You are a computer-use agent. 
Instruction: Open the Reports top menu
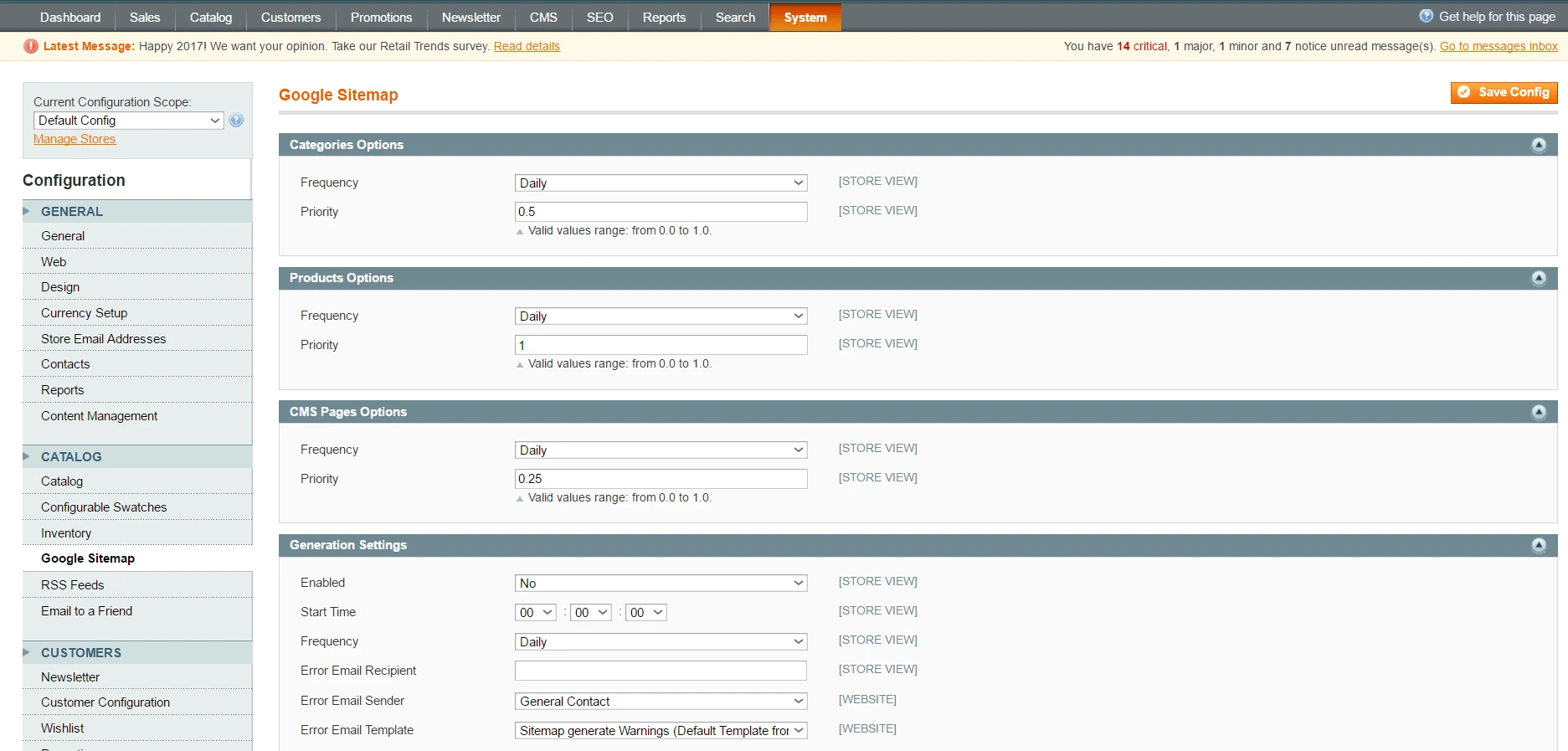click(x=664, y=18)
